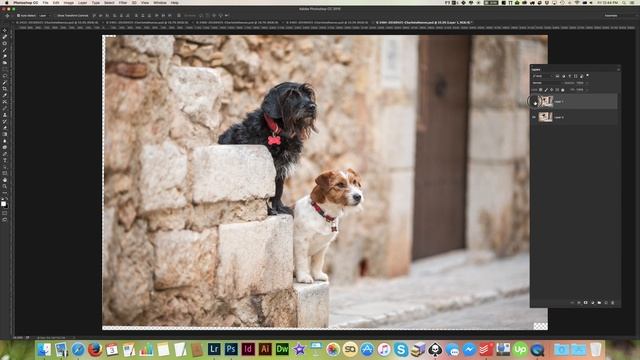
Task: Open blend mode dropdown showing Normal
Action: (x=548, y=83)
